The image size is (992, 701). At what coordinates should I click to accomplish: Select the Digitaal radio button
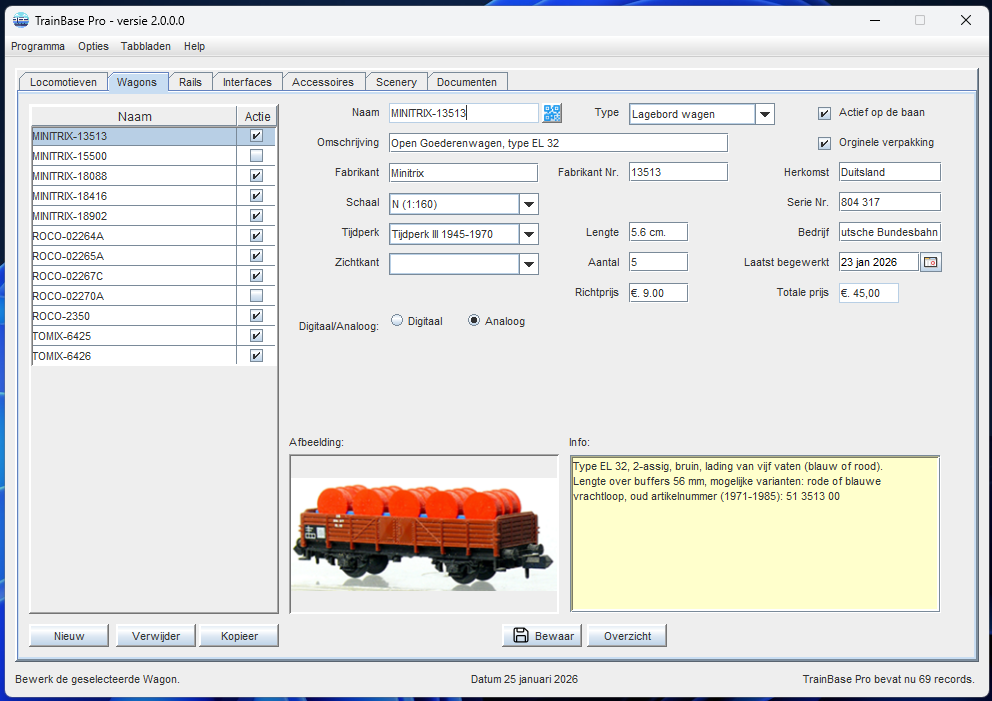click(397, 321)
